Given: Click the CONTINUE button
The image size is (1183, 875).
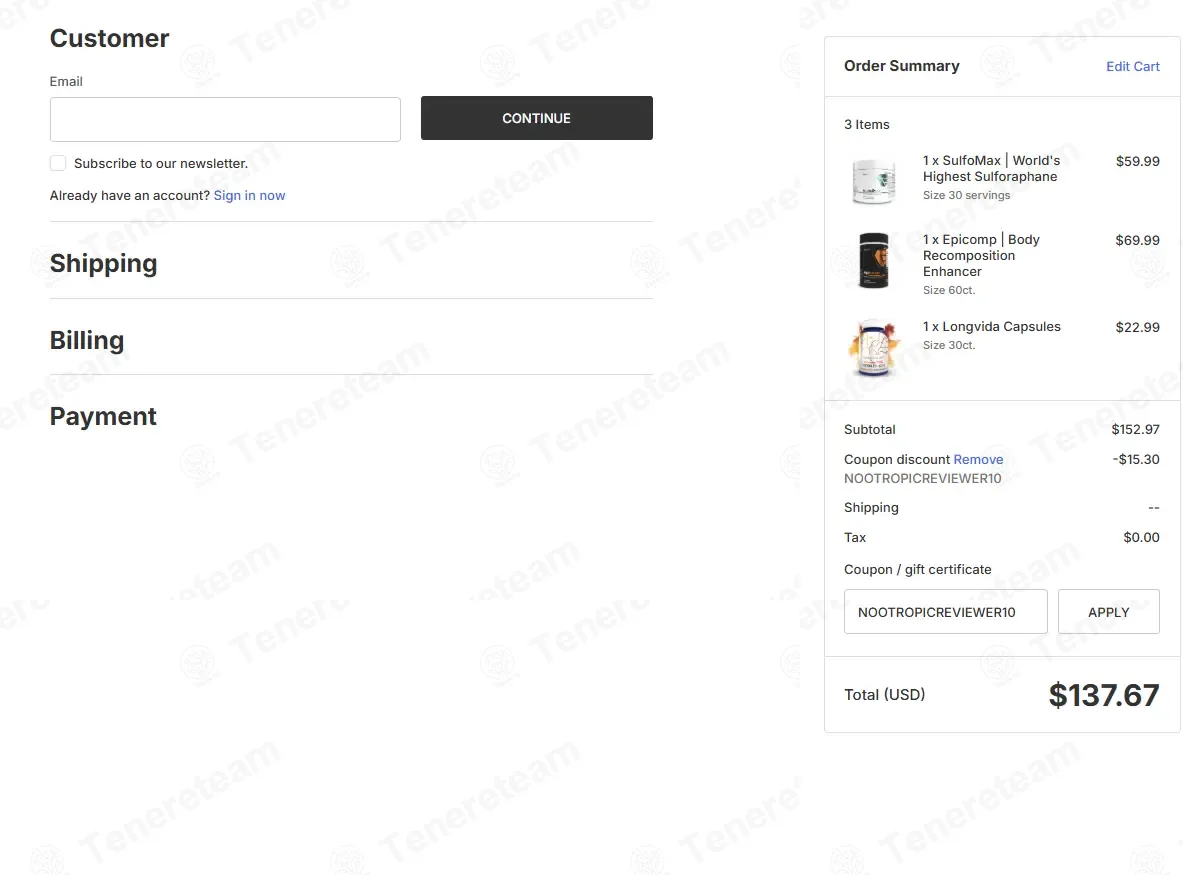Looking at the screenshot, I should pos(536,118).
